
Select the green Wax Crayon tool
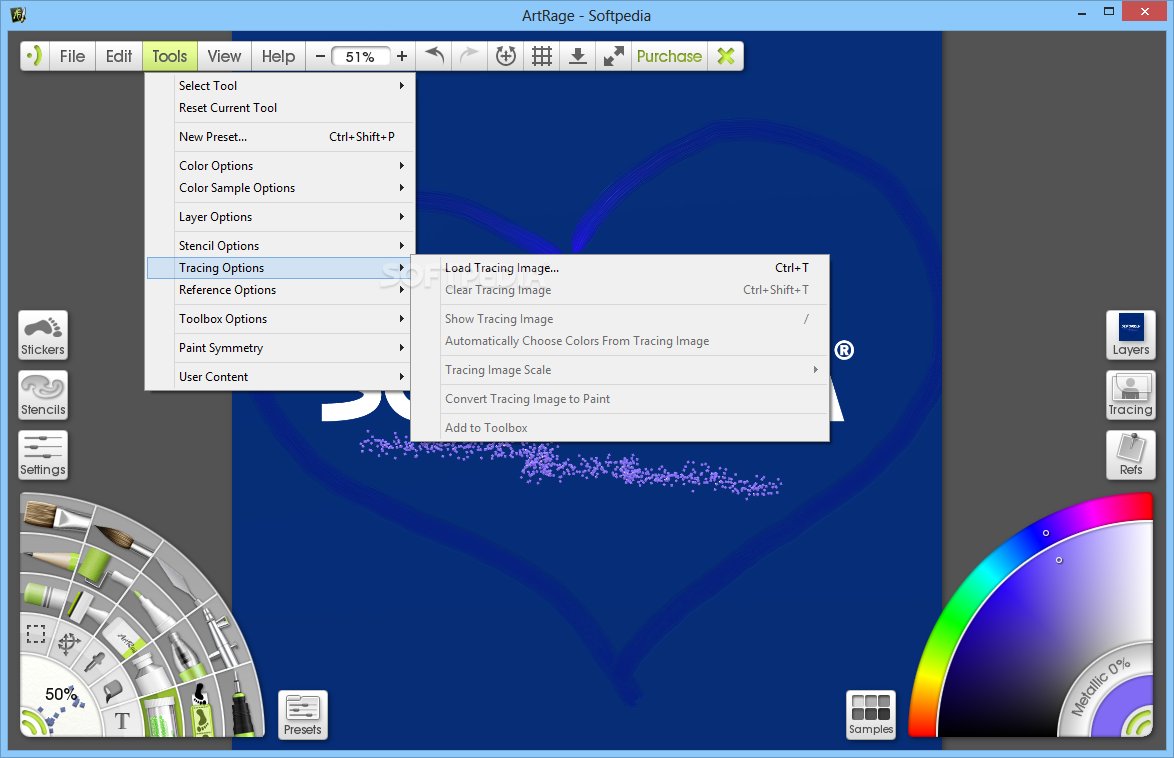(42, 596)
